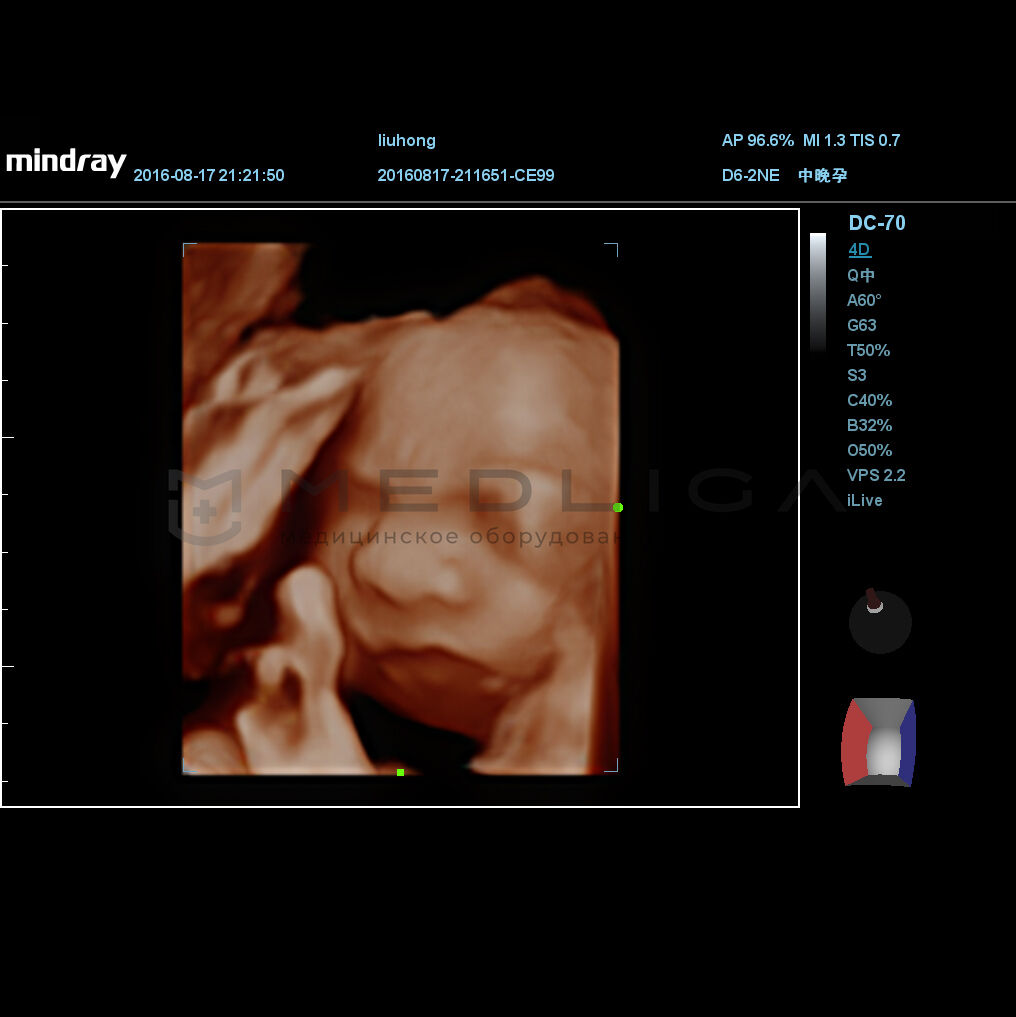
Task: Click the bottom-right ROI corner bracket
Action: (612, 766)
